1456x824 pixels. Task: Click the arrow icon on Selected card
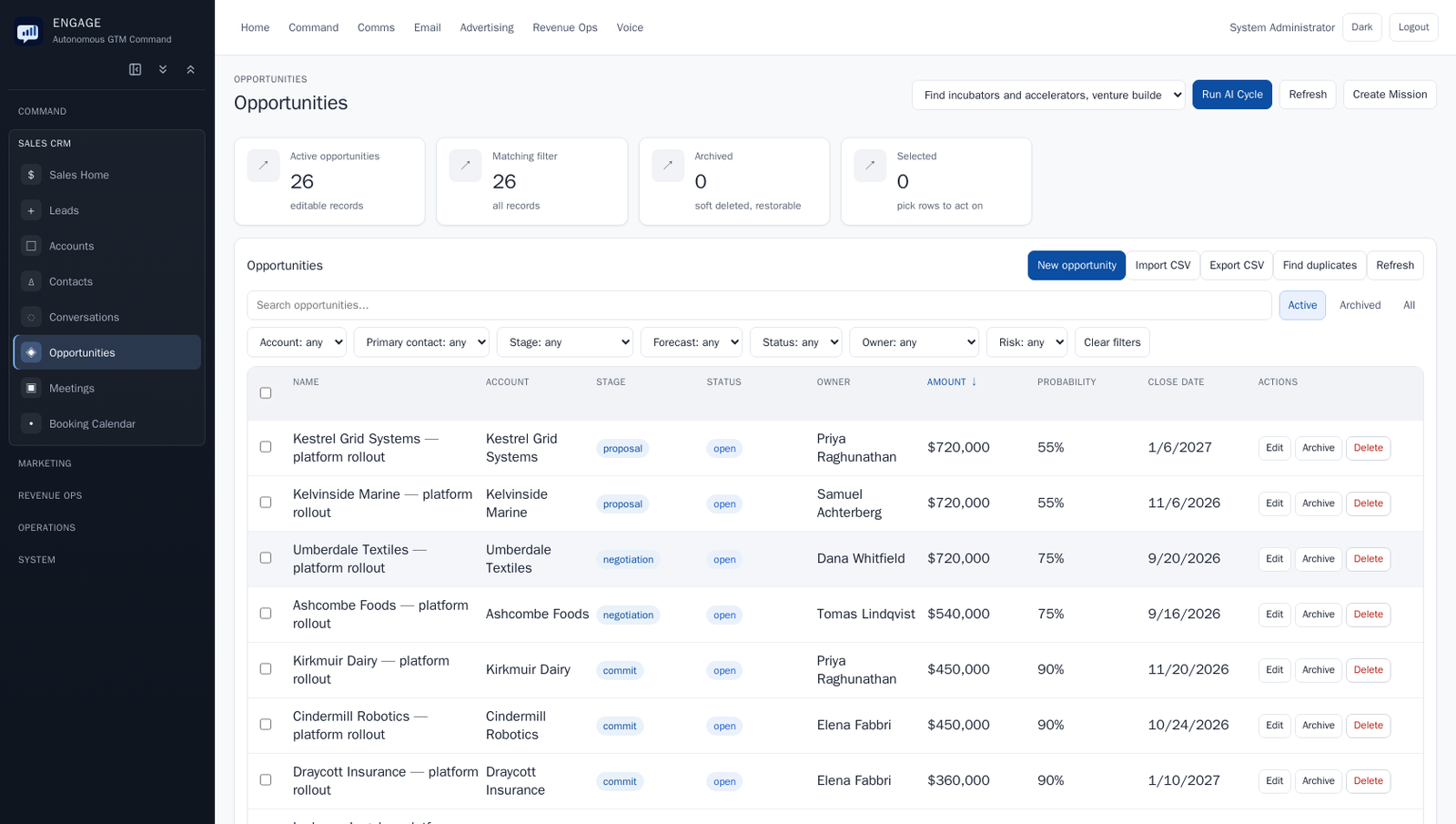870,166
